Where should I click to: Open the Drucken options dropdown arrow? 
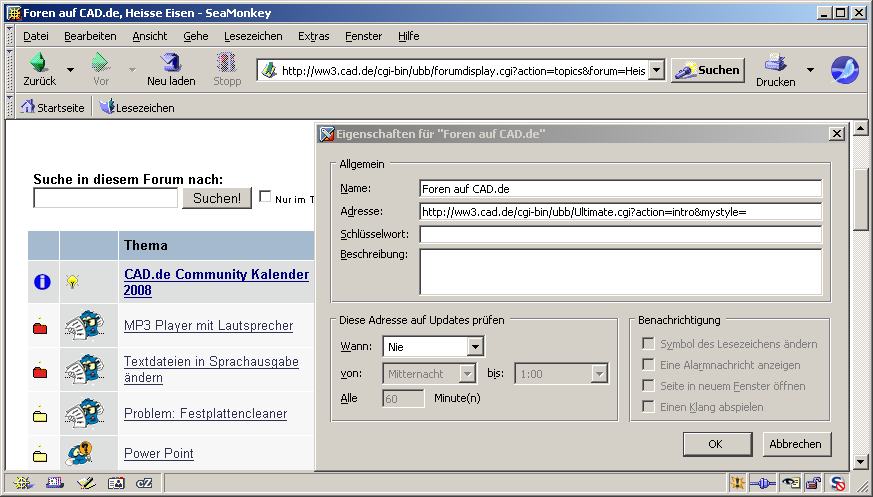810,70
